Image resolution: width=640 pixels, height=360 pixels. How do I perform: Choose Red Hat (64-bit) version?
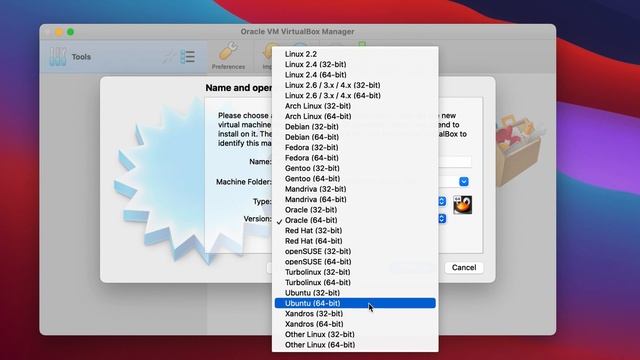(x=355, y=241)
